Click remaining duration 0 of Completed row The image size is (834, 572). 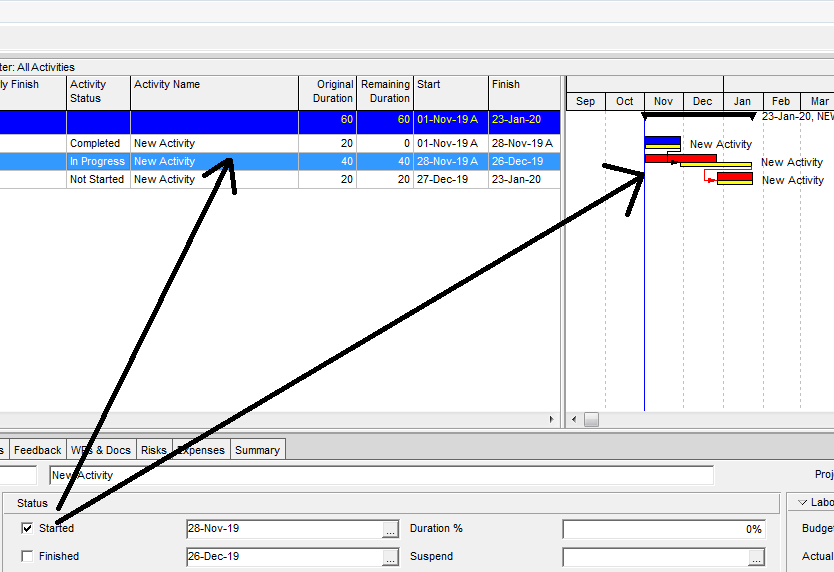click(385, 143)
